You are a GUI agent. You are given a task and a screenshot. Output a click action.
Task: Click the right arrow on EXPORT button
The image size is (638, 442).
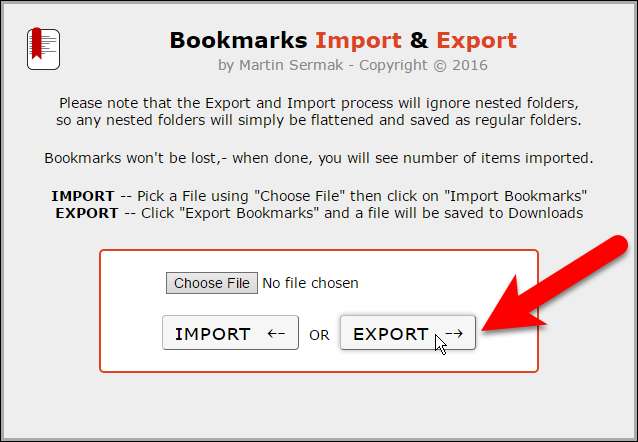click(x=454, y=334)
